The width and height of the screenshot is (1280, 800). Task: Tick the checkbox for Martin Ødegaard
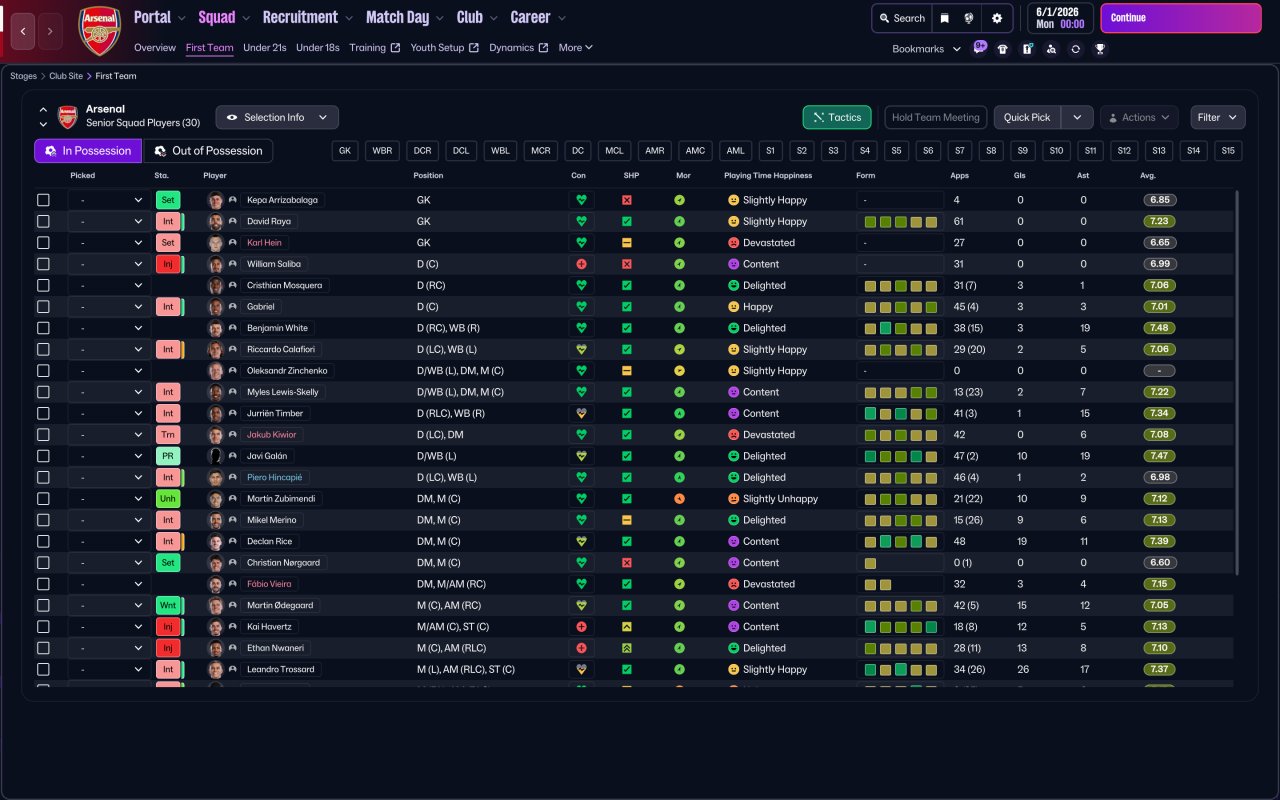coord(43,605)
